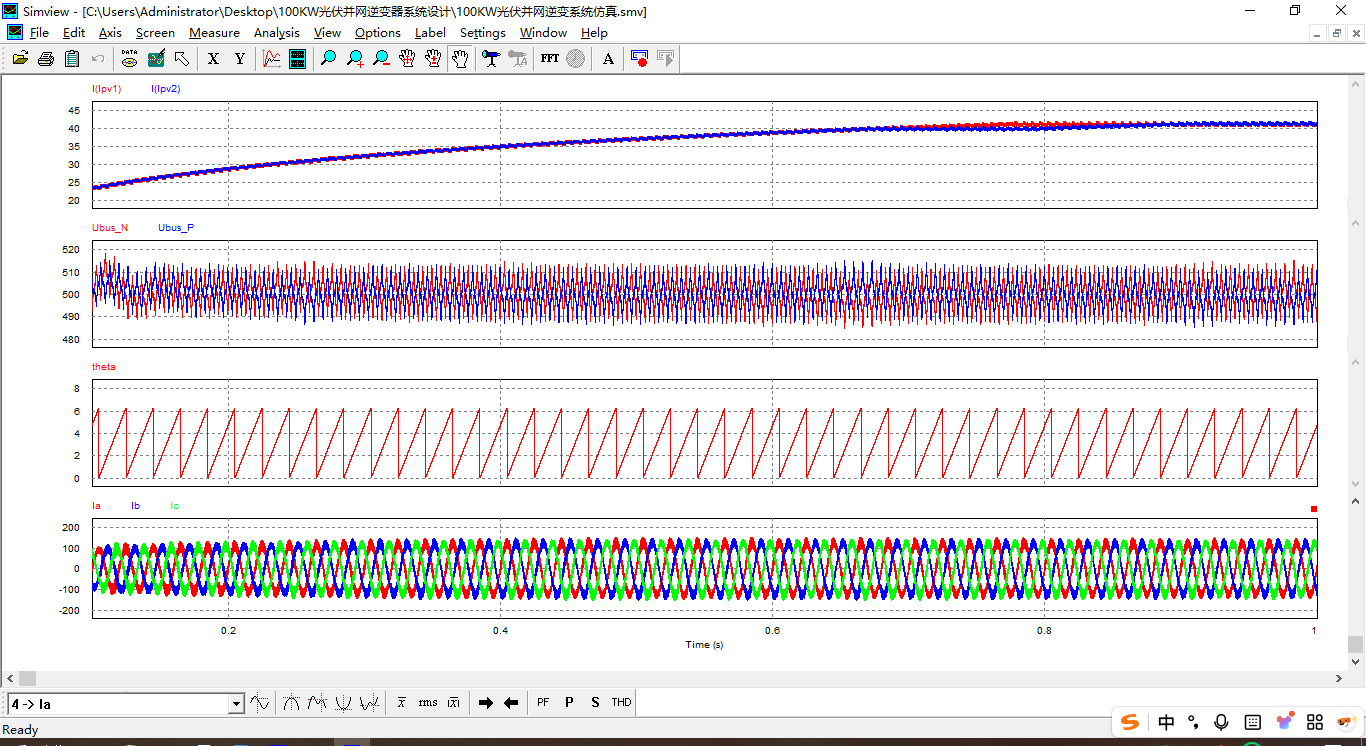Click the PF power factor button
1366x746 pixels.
point(543,703)
